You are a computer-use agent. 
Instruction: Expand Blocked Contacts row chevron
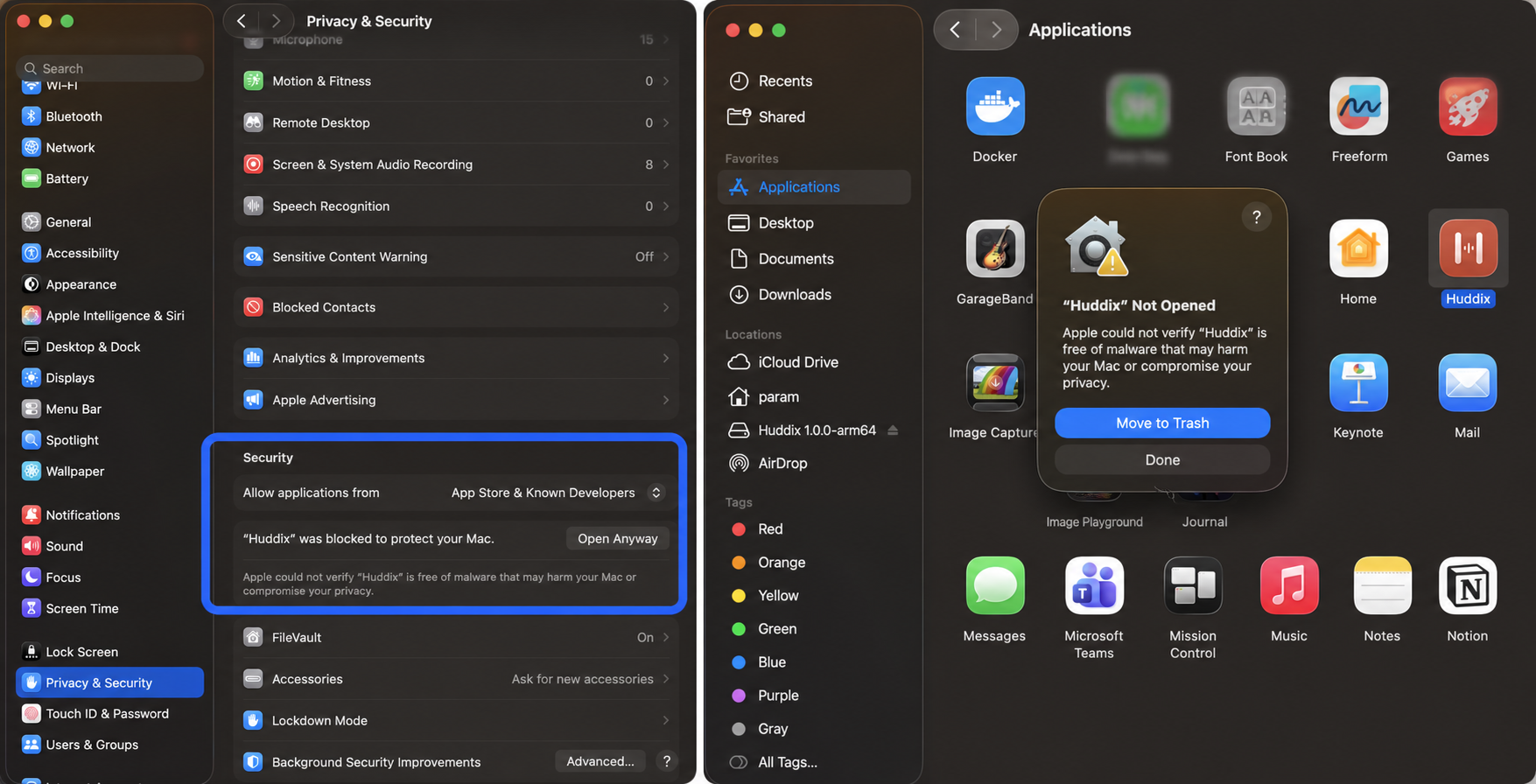point(666,307)
